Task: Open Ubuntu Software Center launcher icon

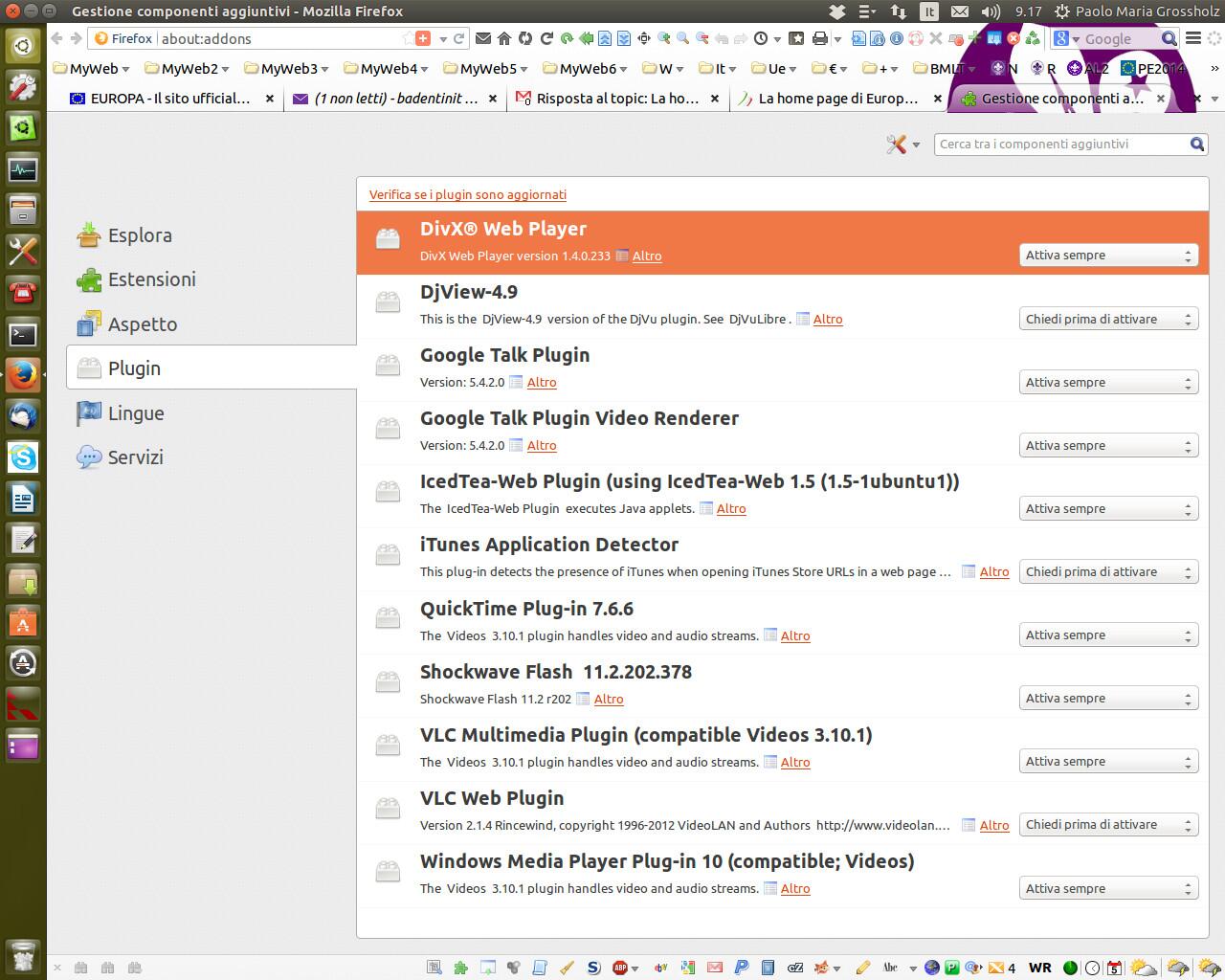Action: (x=23, y=622)
